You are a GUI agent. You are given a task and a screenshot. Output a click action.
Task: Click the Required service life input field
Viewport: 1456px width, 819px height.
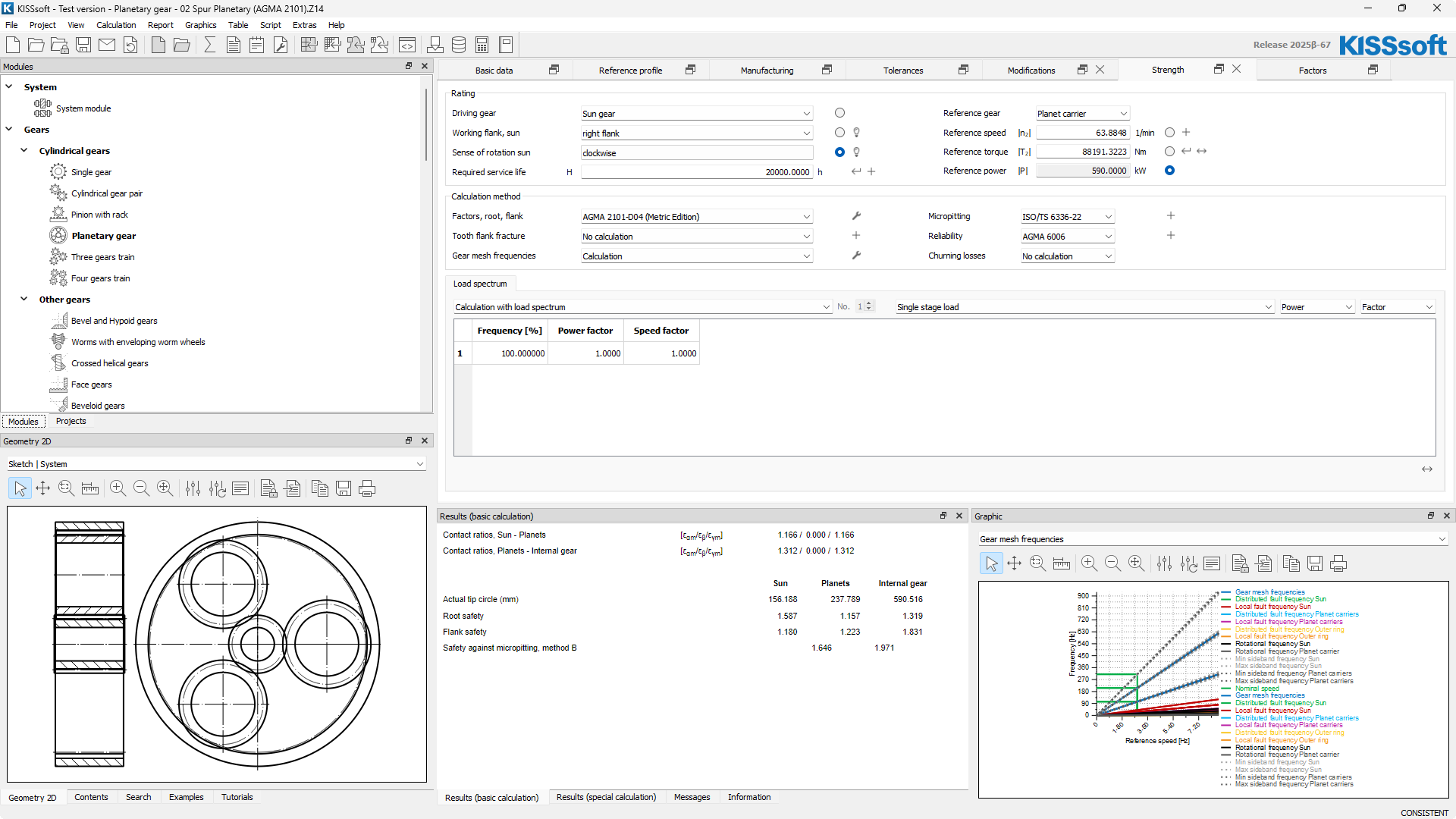[696, 172]
